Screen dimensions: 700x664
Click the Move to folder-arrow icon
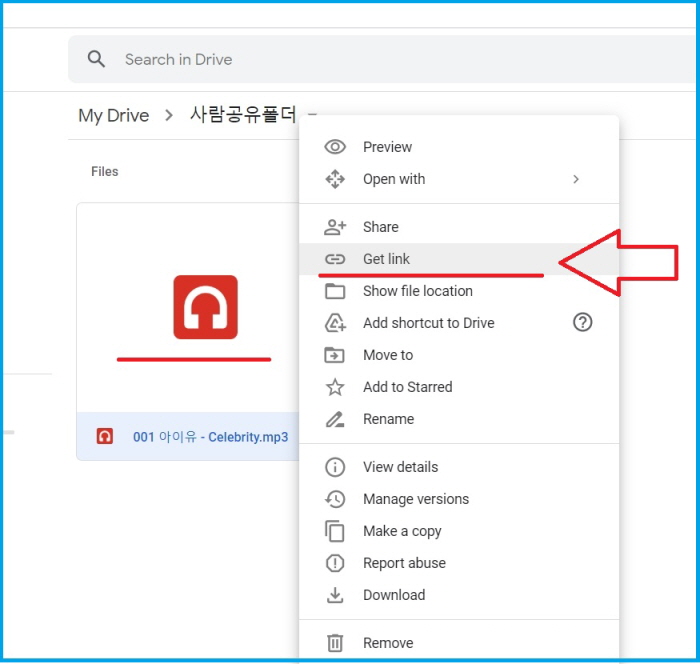334,355
